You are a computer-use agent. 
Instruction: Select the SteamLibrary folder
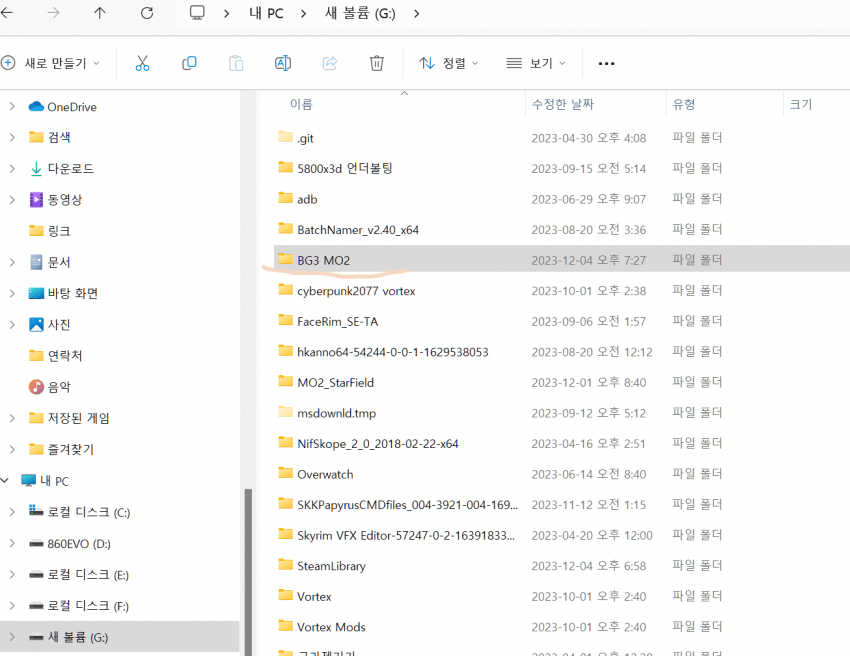(331, 566)
